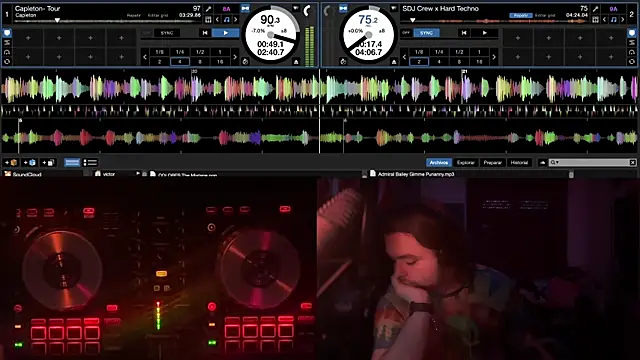The width and height of the screenshot is (640, 360).
Task: Click the icon left of the search box
Action: click(542, 162)
